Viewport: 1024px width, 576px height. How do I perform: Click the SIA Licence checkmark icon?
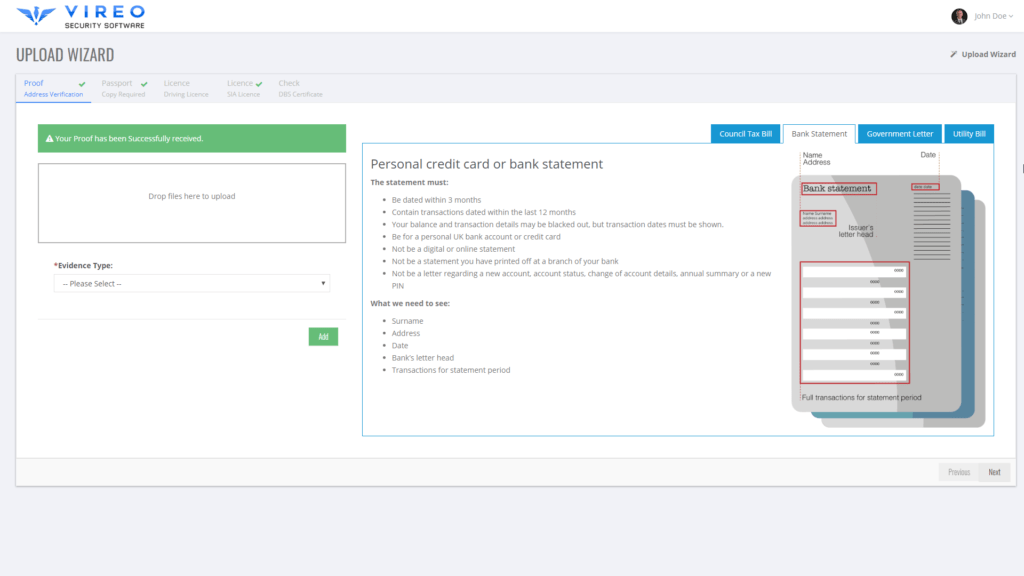click(x=258, y=83)
